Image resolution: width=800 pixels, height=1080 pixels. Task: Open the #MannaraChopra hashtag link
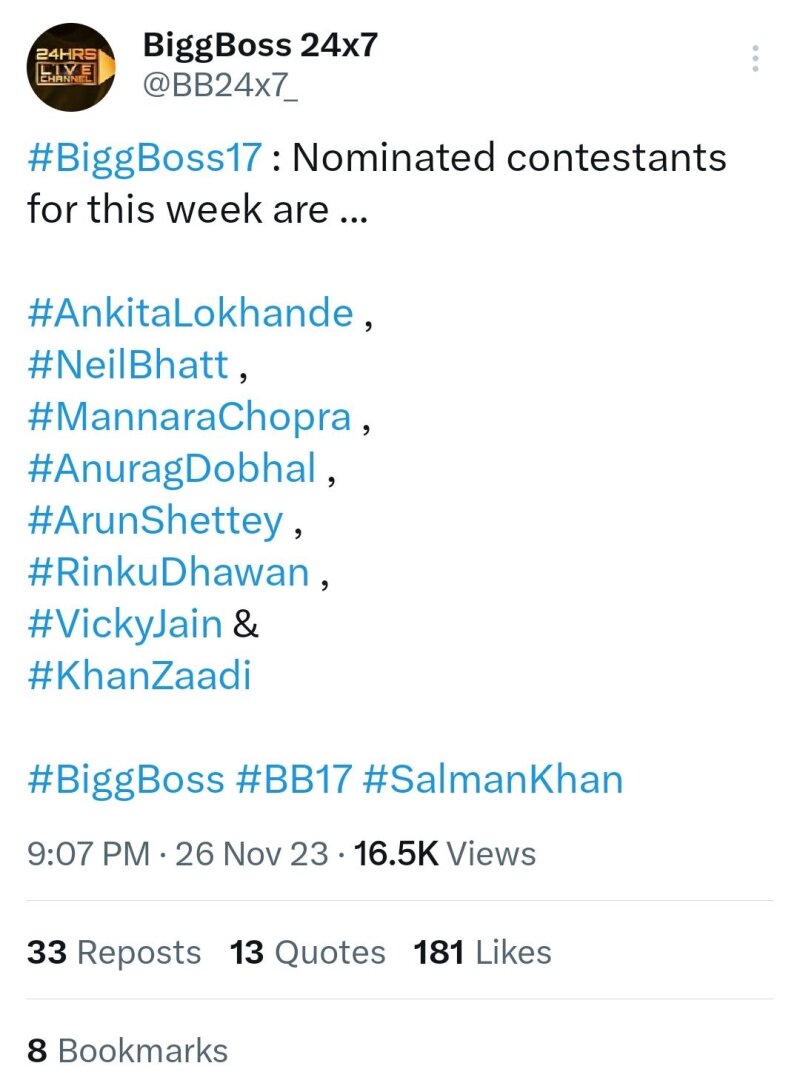pyautogui.click(x=190, y=417)
